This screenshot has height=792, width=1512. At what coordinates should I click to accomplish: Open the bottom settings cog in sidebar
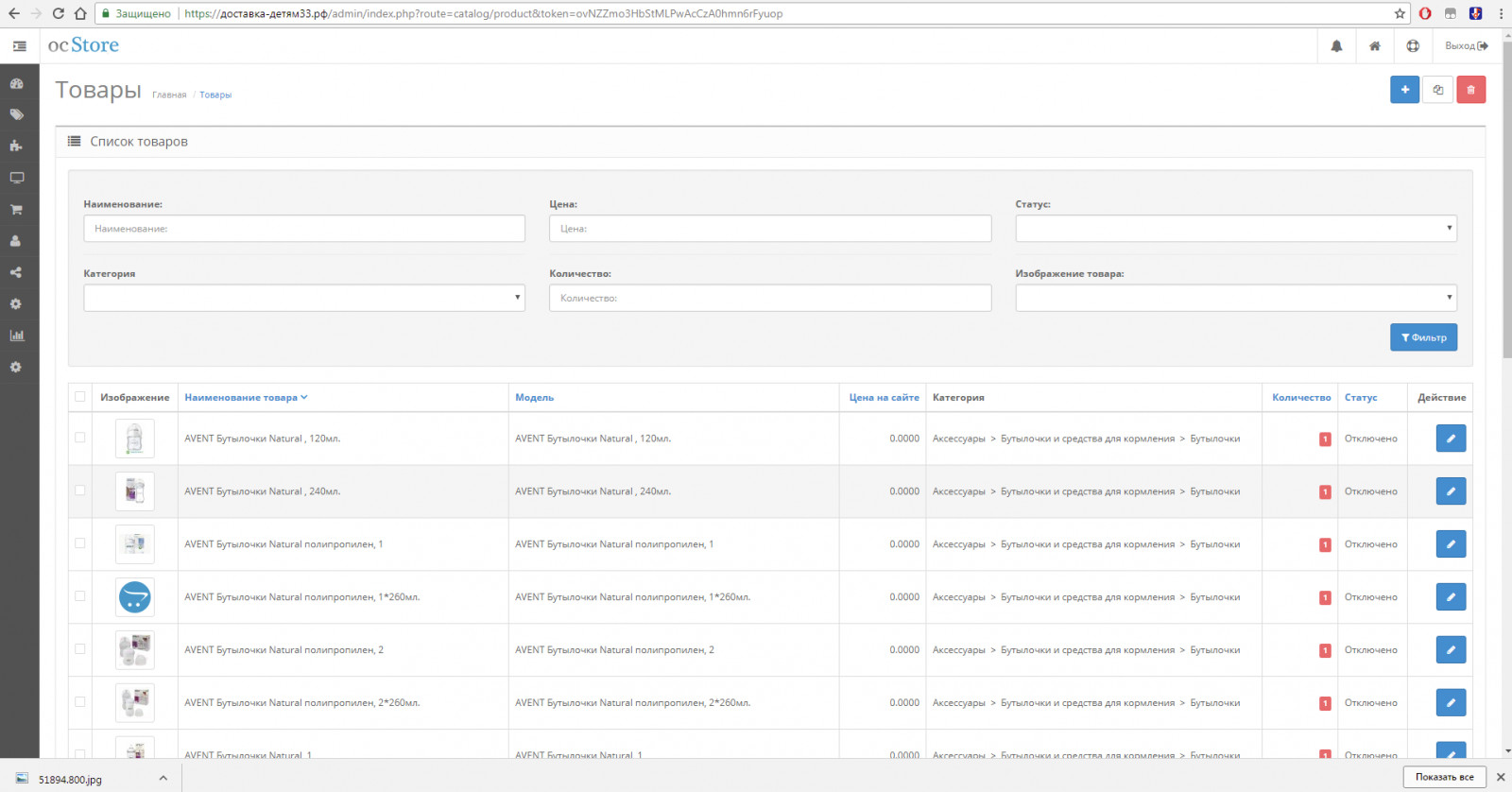pos(16,367)
